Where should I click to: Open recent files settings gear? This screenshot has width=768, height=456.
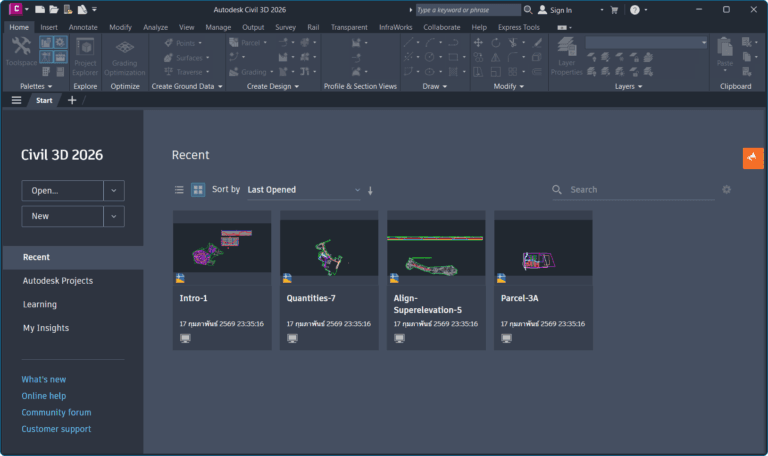pyautogui.click(x=726, y=190)
